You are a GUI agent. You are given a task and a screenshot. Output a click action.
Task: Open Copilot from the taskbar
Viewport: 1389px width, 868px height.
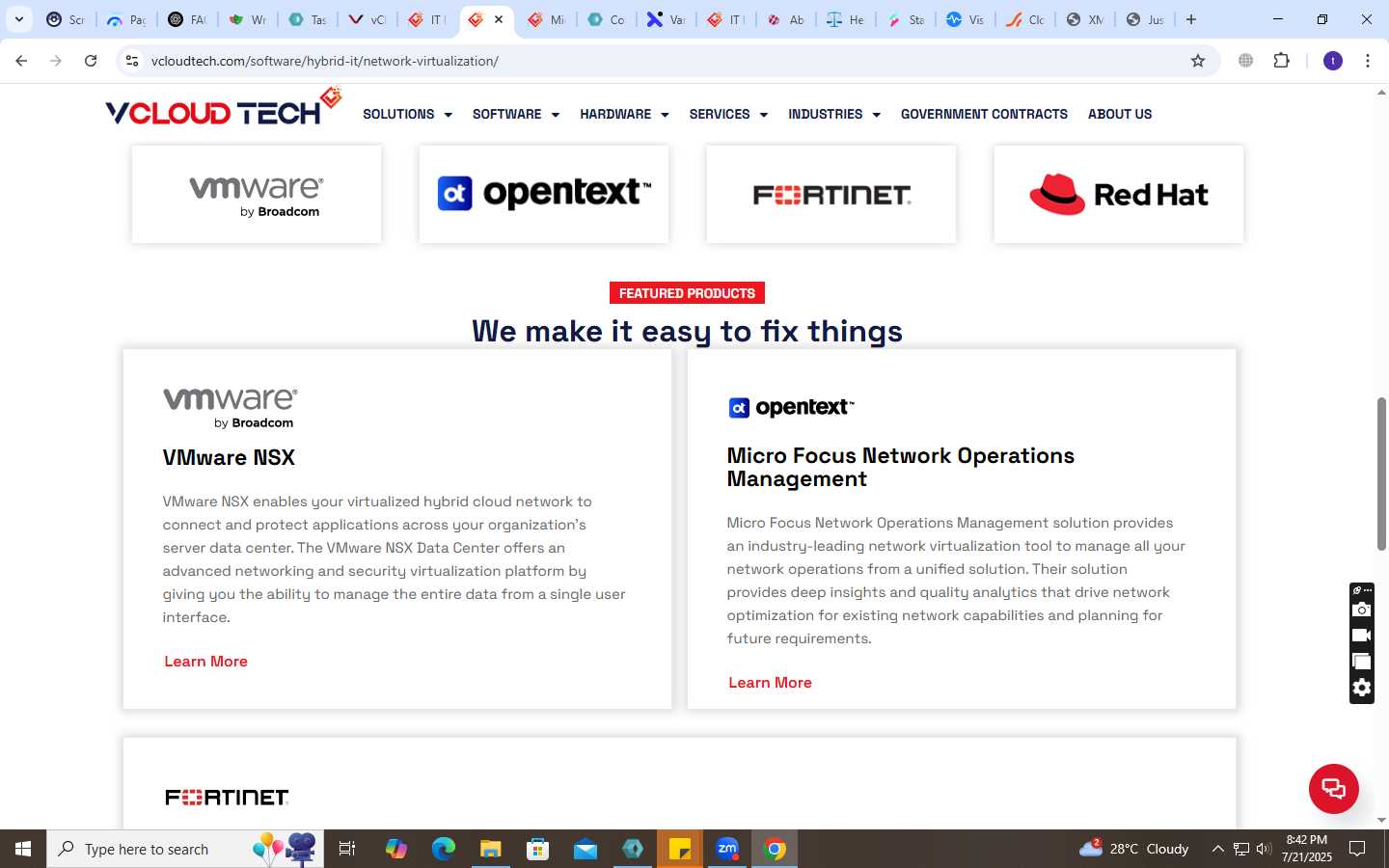click(x=396, y=849)
